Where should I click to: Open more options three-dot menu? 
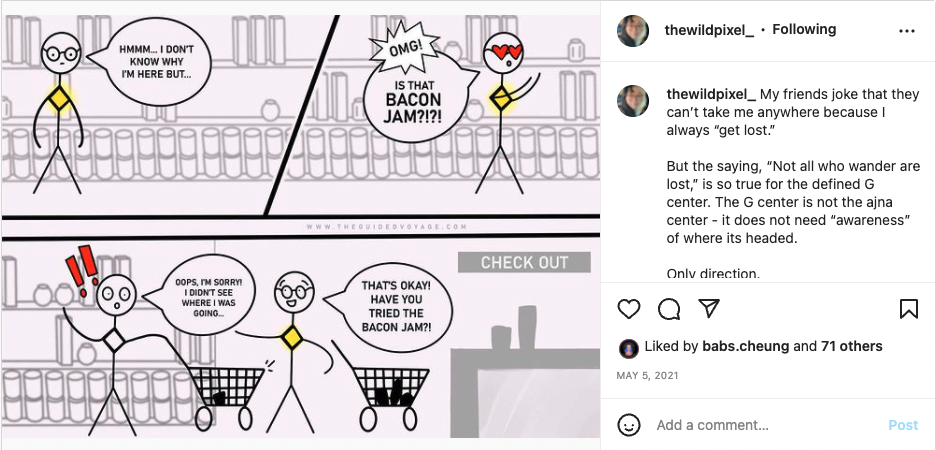907,31
